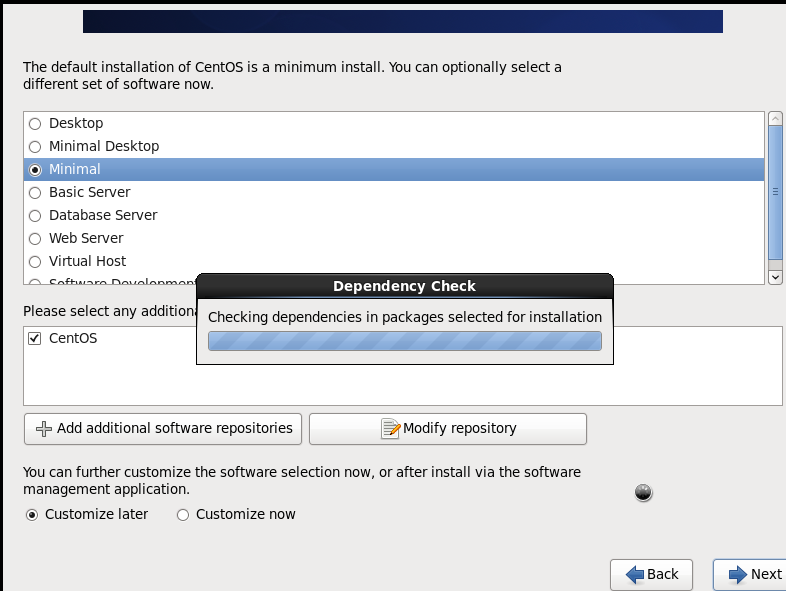Select the Web Server install type
Screen dimensions: 786x591
[x=36, y=239]
